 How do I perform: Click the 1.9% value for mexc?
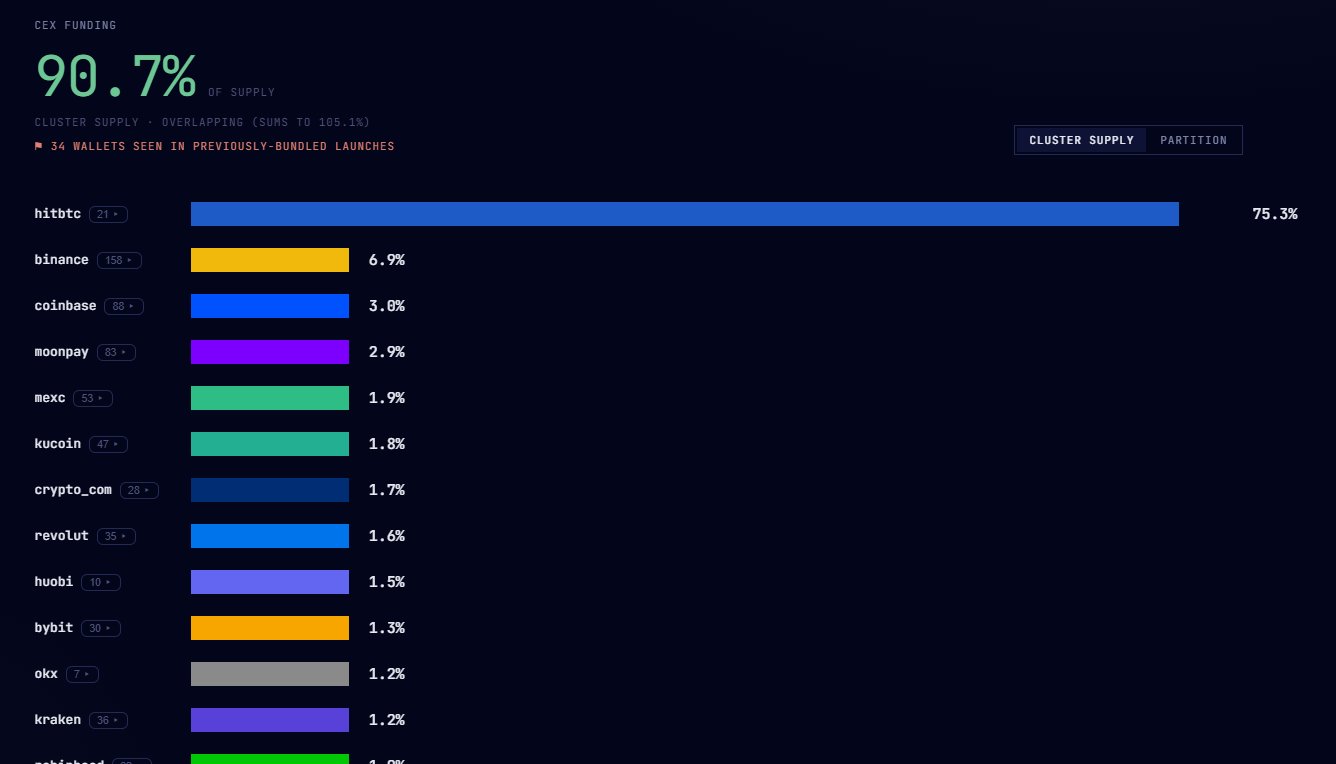point(387,398)
